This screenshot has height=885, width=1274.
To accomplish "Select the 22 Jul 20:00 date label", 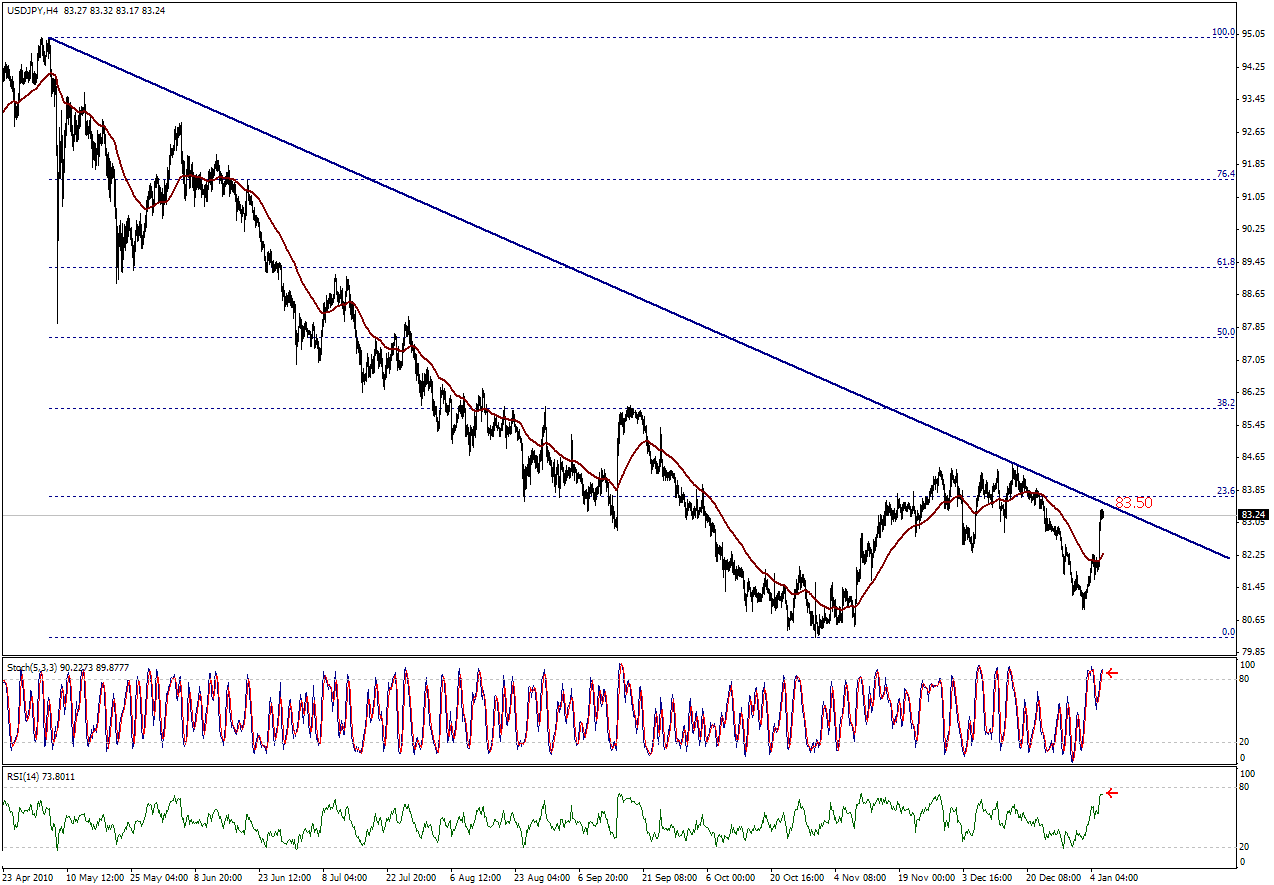I will click(411, 877).
